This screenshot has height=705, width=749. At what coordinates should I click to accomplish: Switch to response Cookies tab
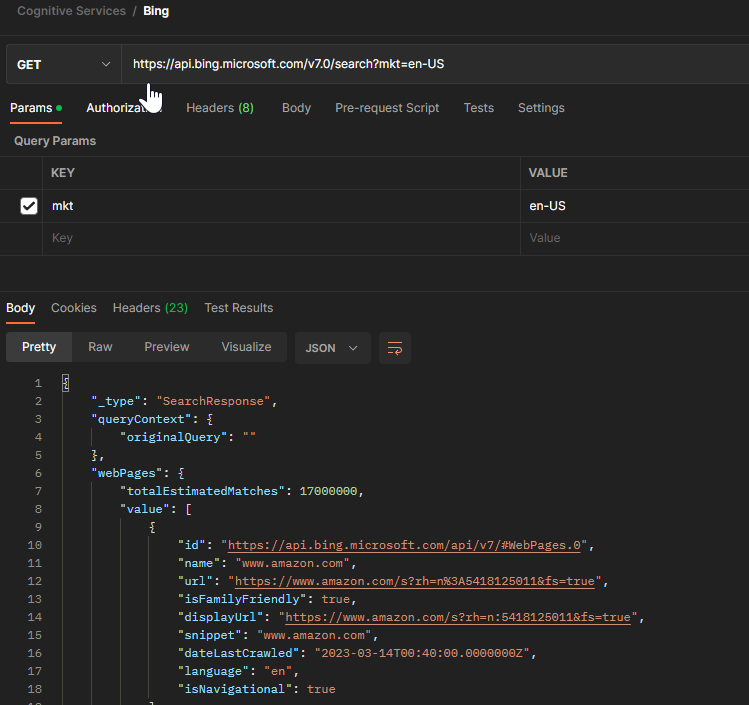[x=74, y=308]
